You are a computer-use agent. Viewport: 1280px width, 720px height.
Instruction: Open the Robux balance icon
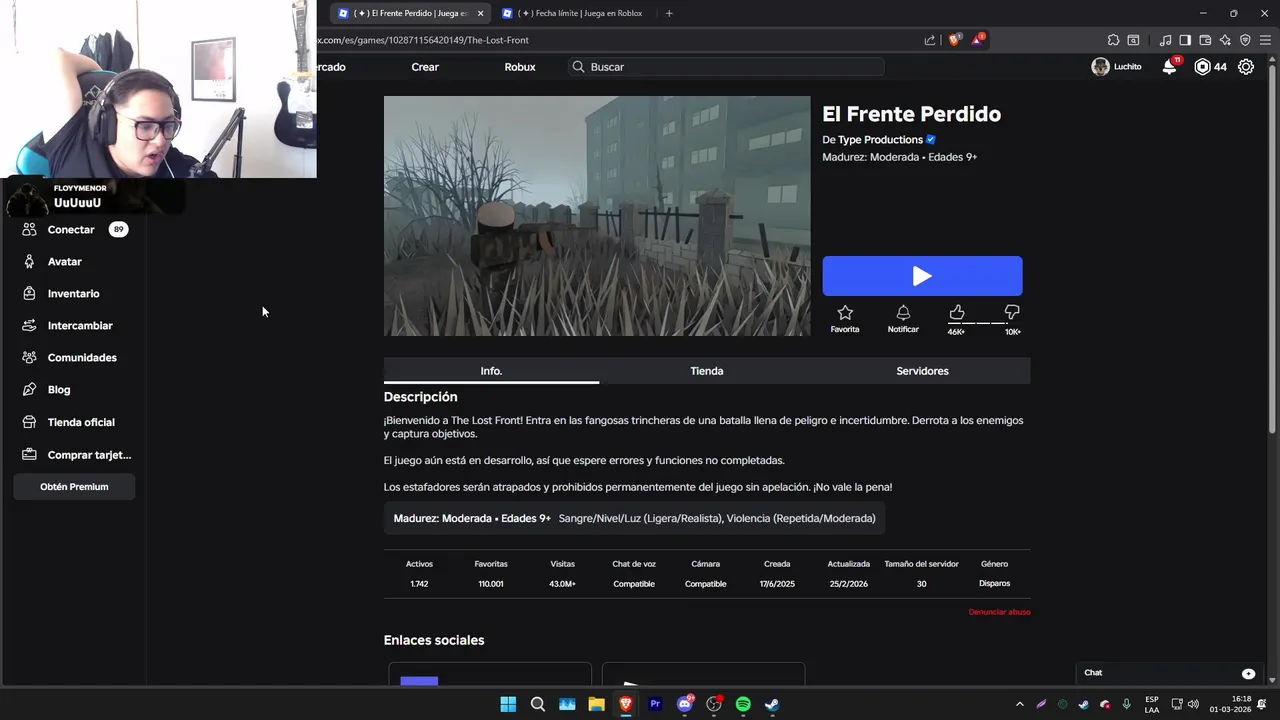point(1203,67)
